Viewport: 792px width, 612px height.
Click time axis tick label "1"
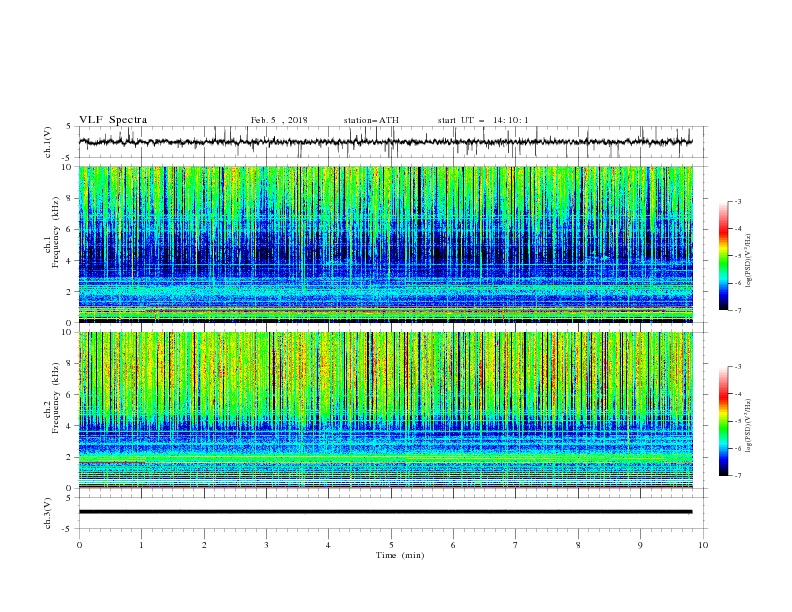[x=141, y=545]
